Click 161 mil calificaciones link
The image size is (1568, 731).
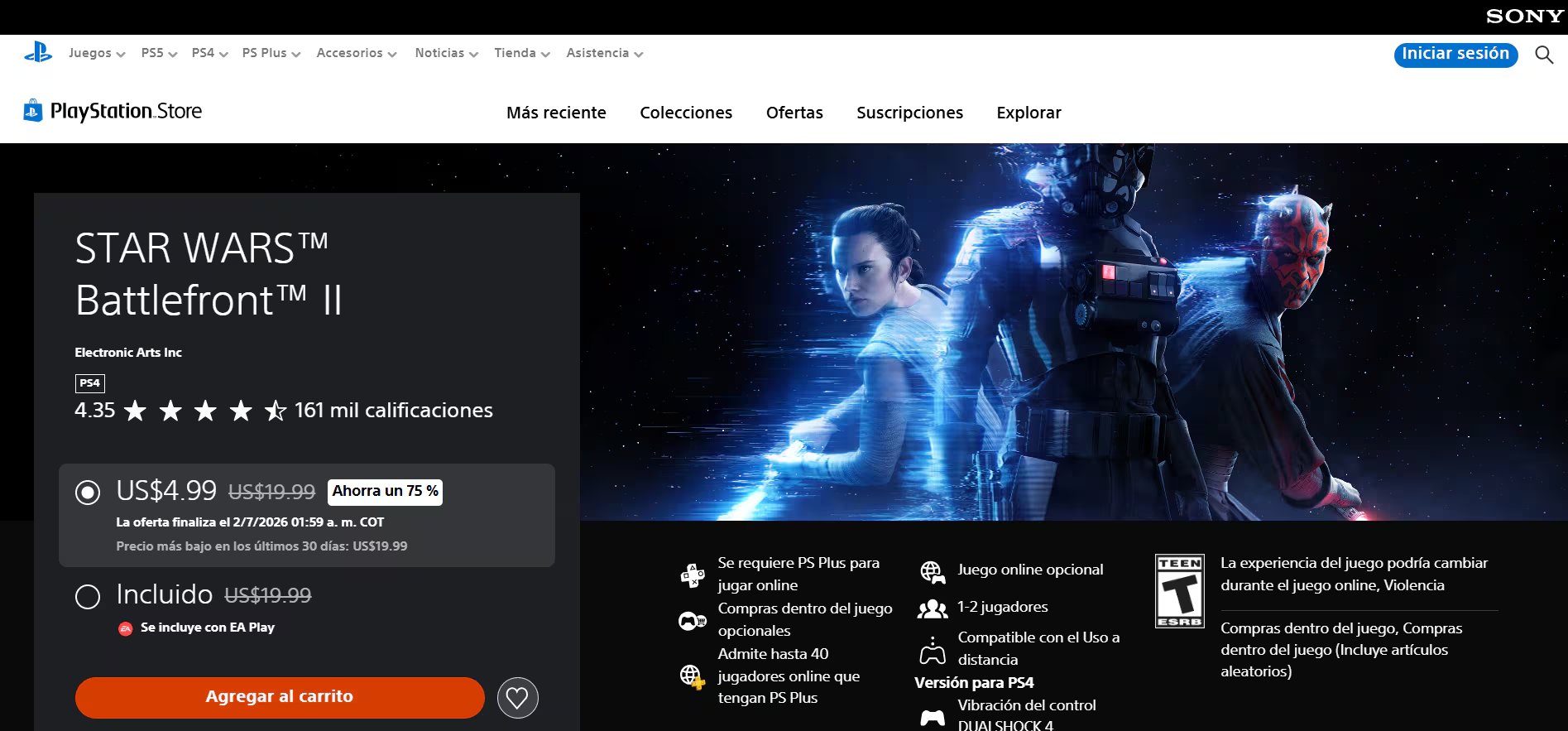pos(394,411)
